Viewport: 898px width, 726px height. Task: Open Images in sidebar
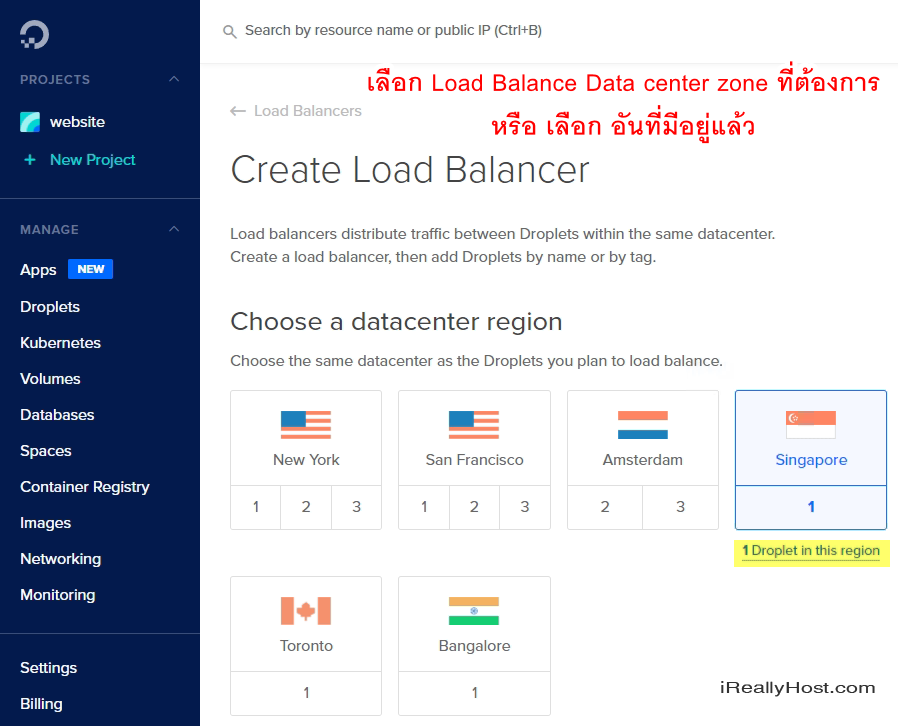(45, 523)
